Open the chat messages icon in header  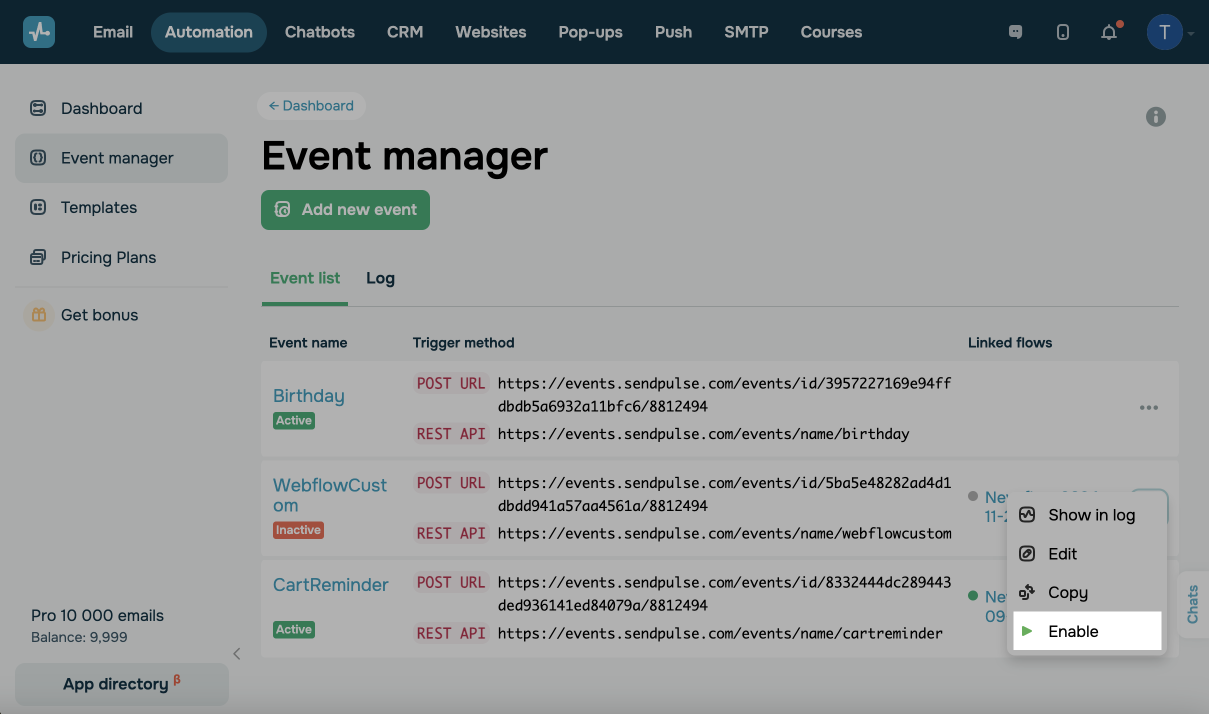pos(1016,32)
